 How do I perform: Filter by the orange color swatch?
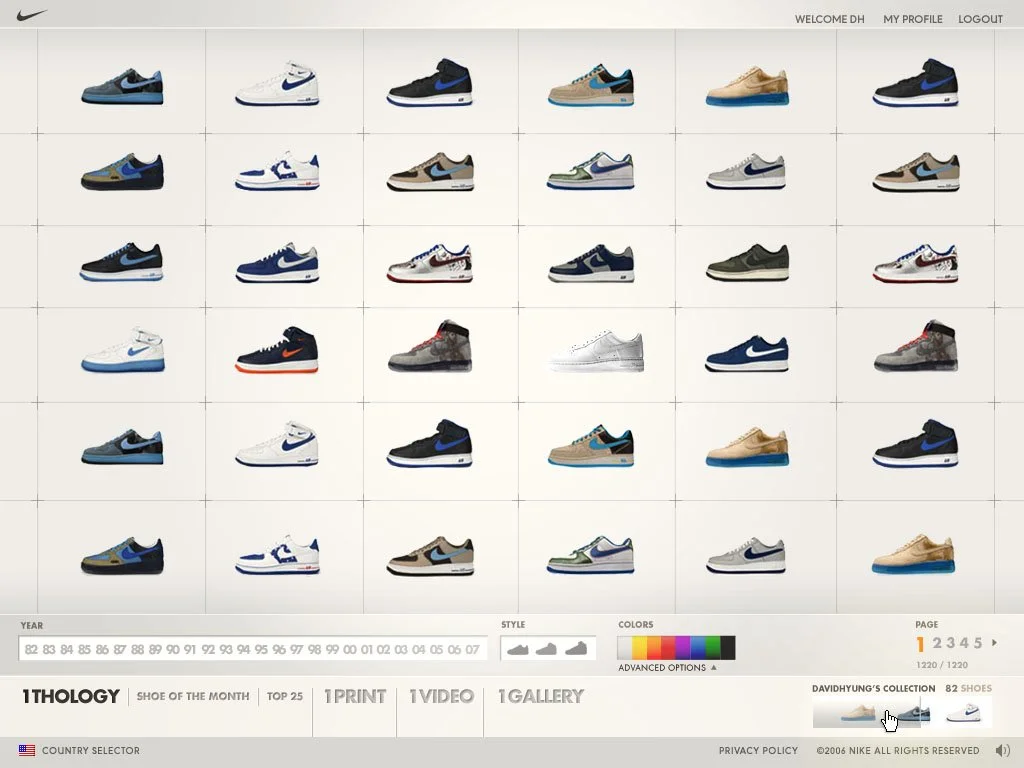click(x=654, y=648)
